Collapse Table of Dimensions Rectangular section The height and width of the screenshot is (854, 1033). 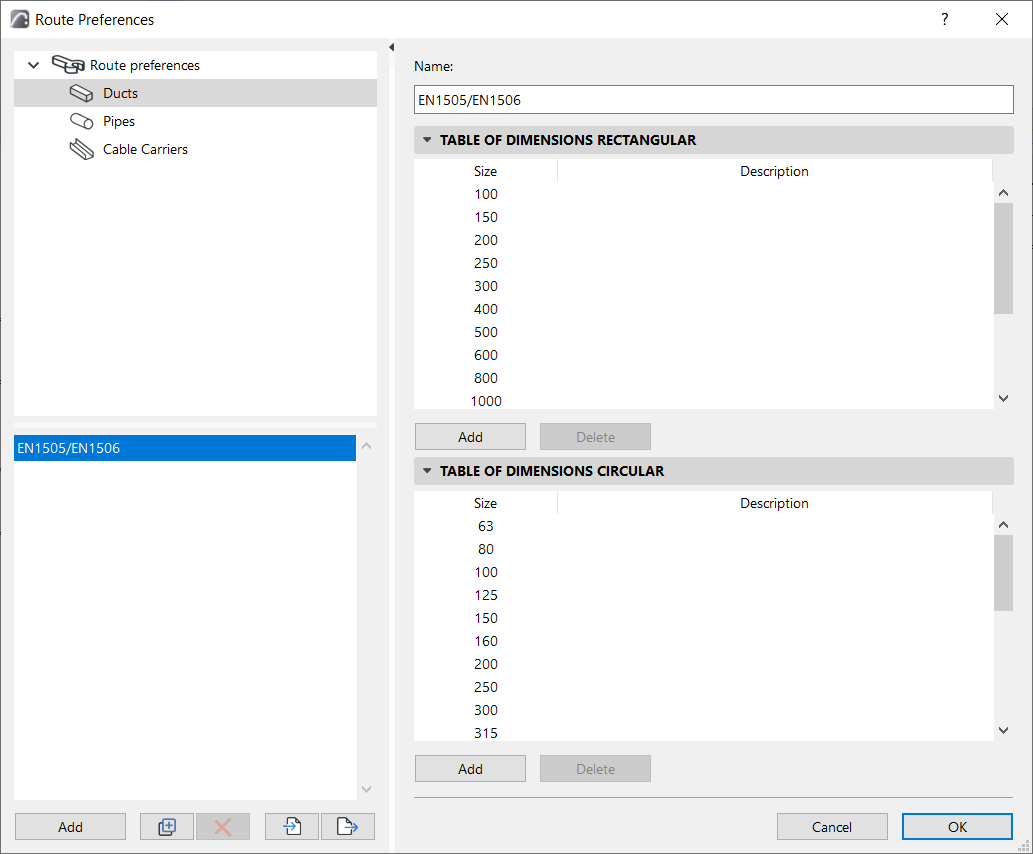point(427,140)
